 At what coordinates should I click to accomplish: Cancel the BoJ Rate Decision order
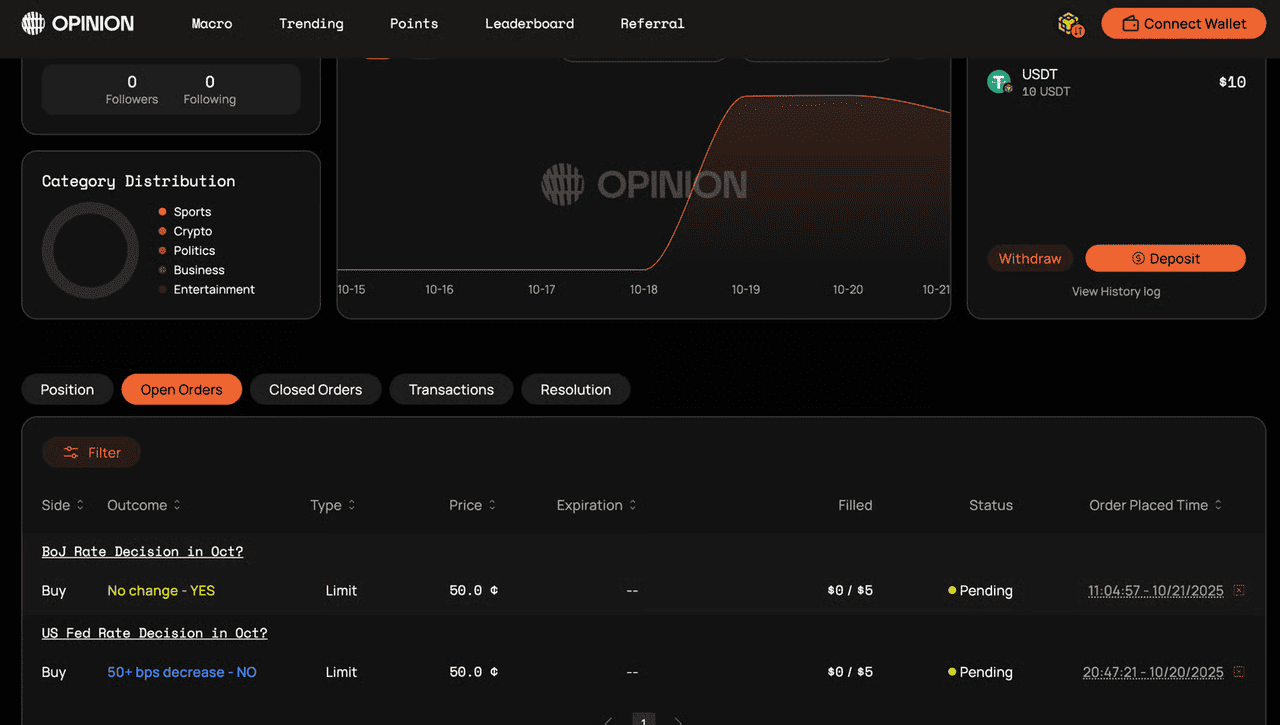(1239, 590)
